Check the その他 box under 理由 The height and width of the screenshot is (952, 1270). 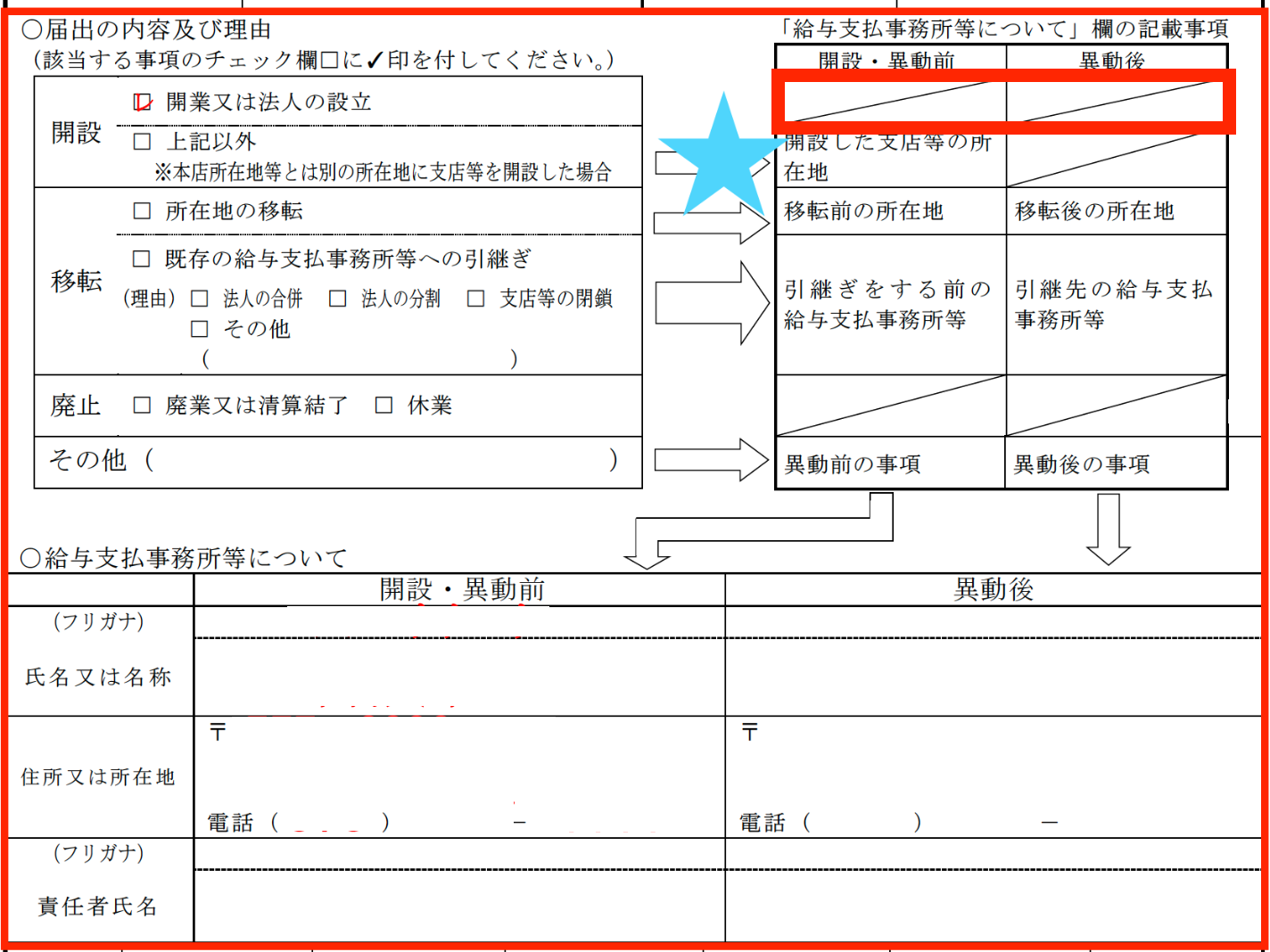pyautogui.click(x=200, y=329)
